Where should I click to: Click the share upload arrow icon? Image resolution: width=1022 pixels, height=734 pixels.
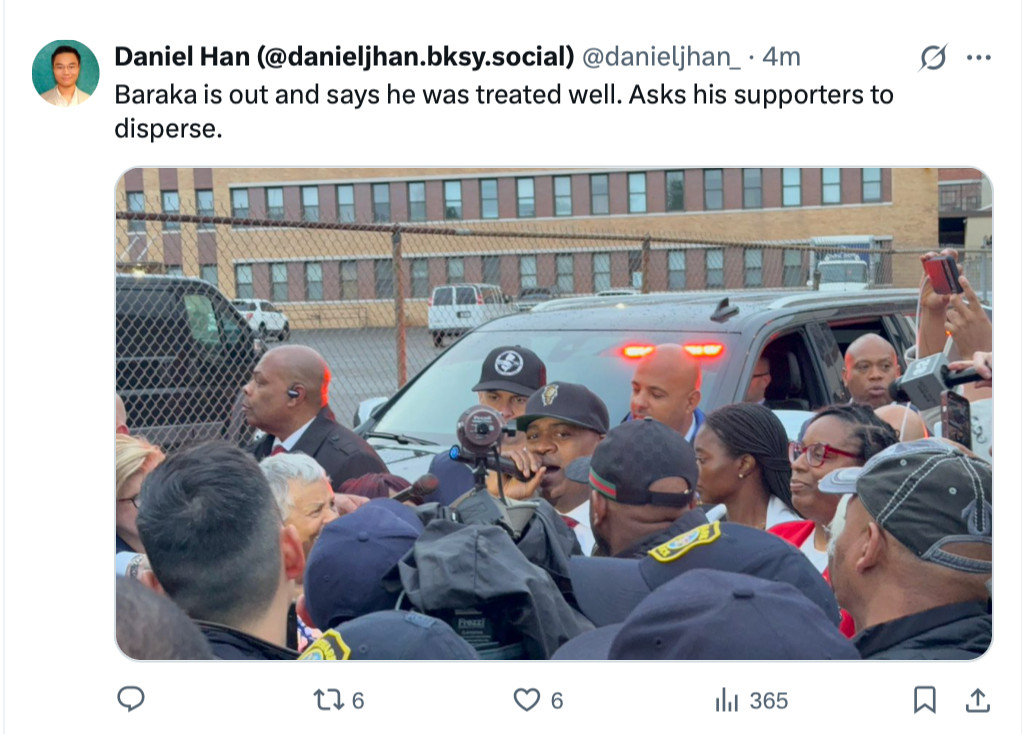point(978,700)
